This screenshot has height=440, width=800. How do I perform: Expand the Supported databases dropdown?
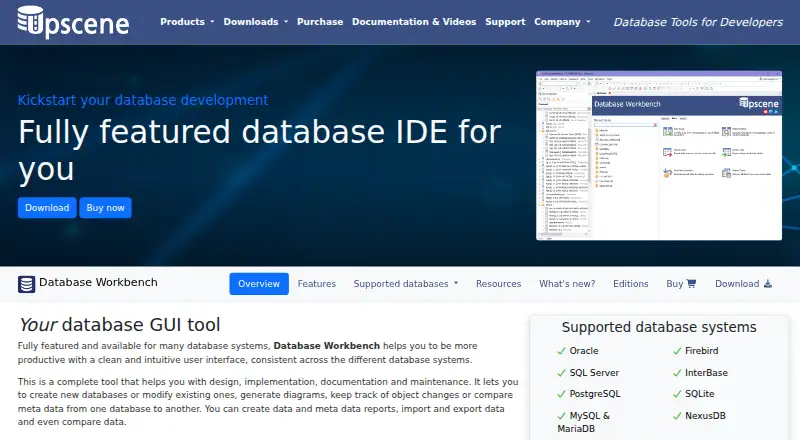click(x=406, y=284)
